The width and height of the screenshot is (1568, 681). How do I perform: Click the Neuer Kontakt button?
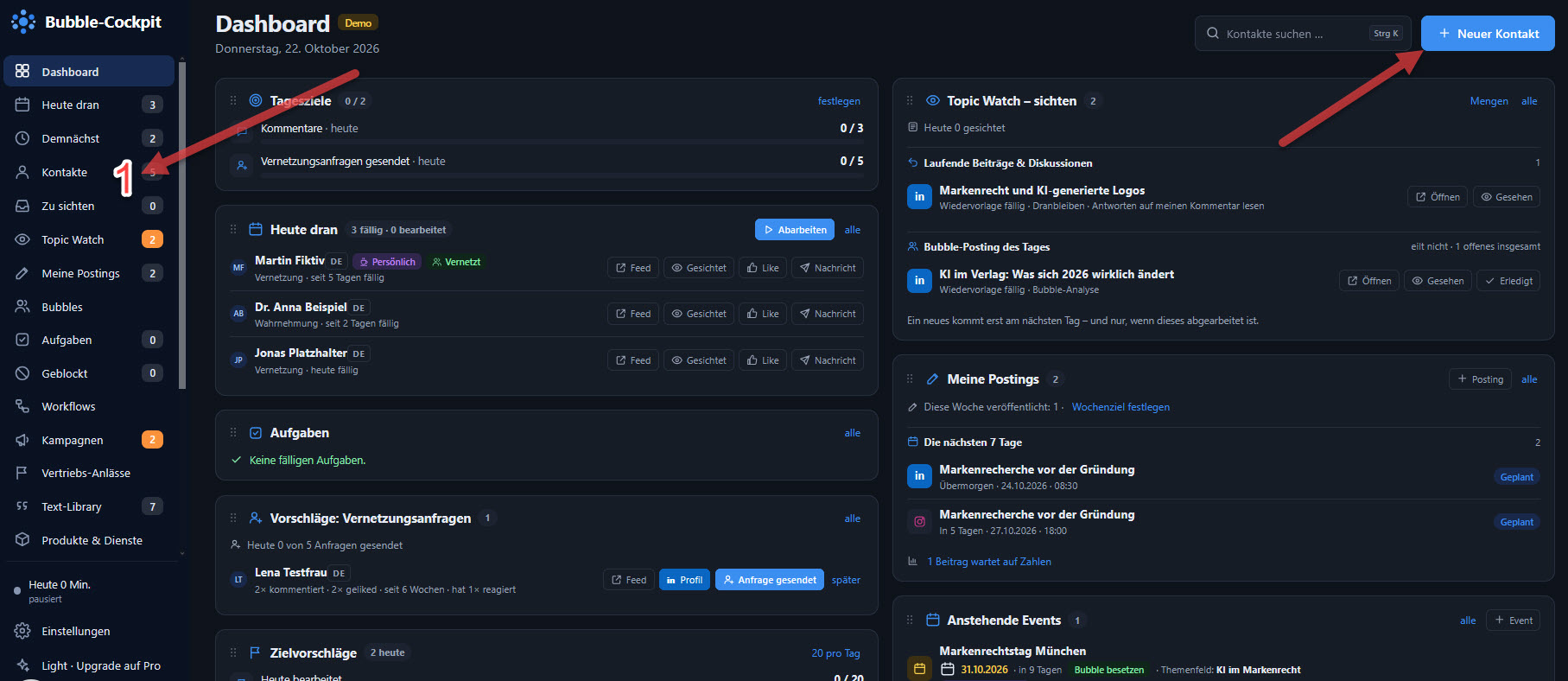click(1488, 34)
